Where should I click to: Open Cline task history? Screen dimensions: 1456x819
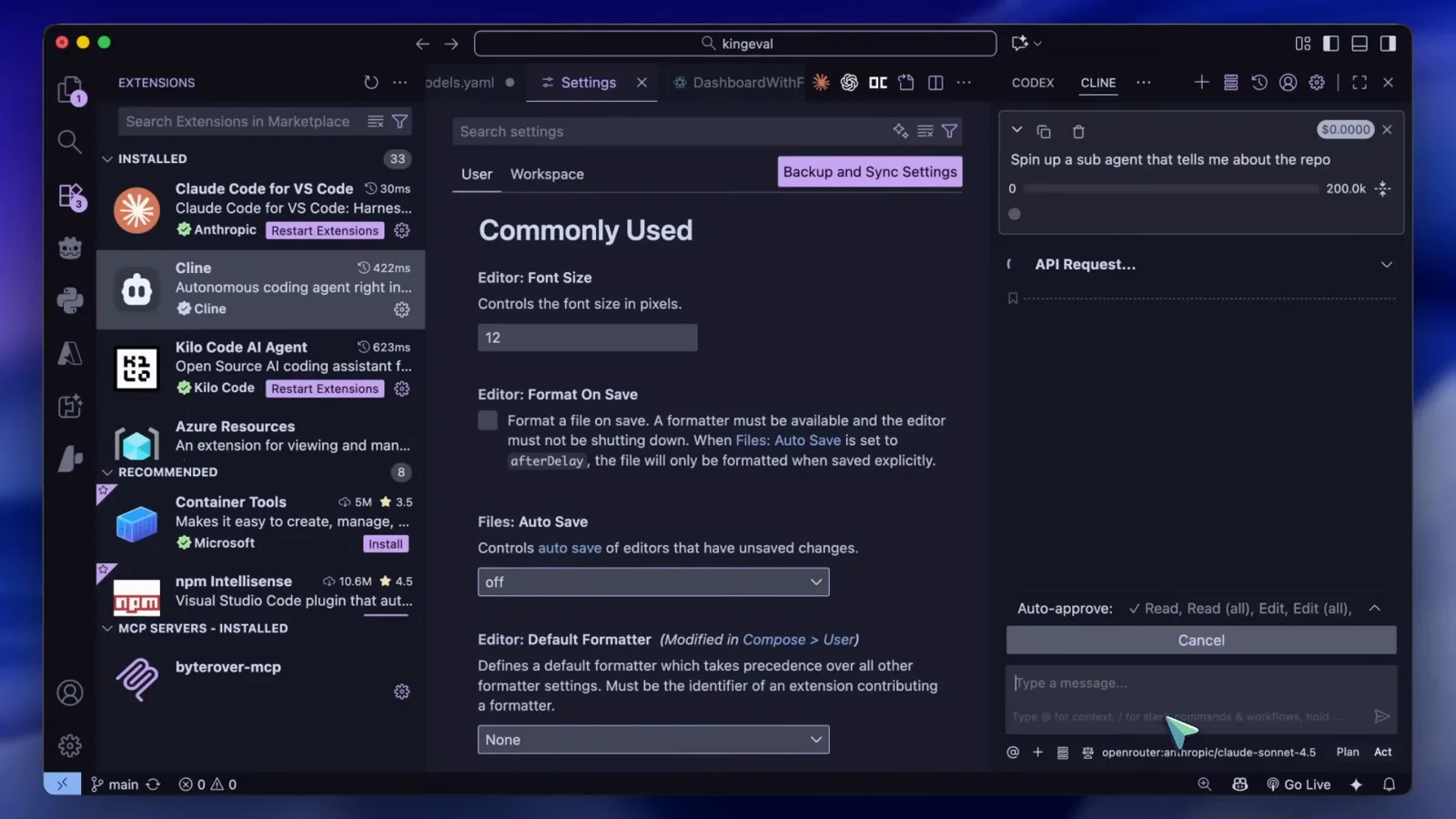coord(1259,82)
